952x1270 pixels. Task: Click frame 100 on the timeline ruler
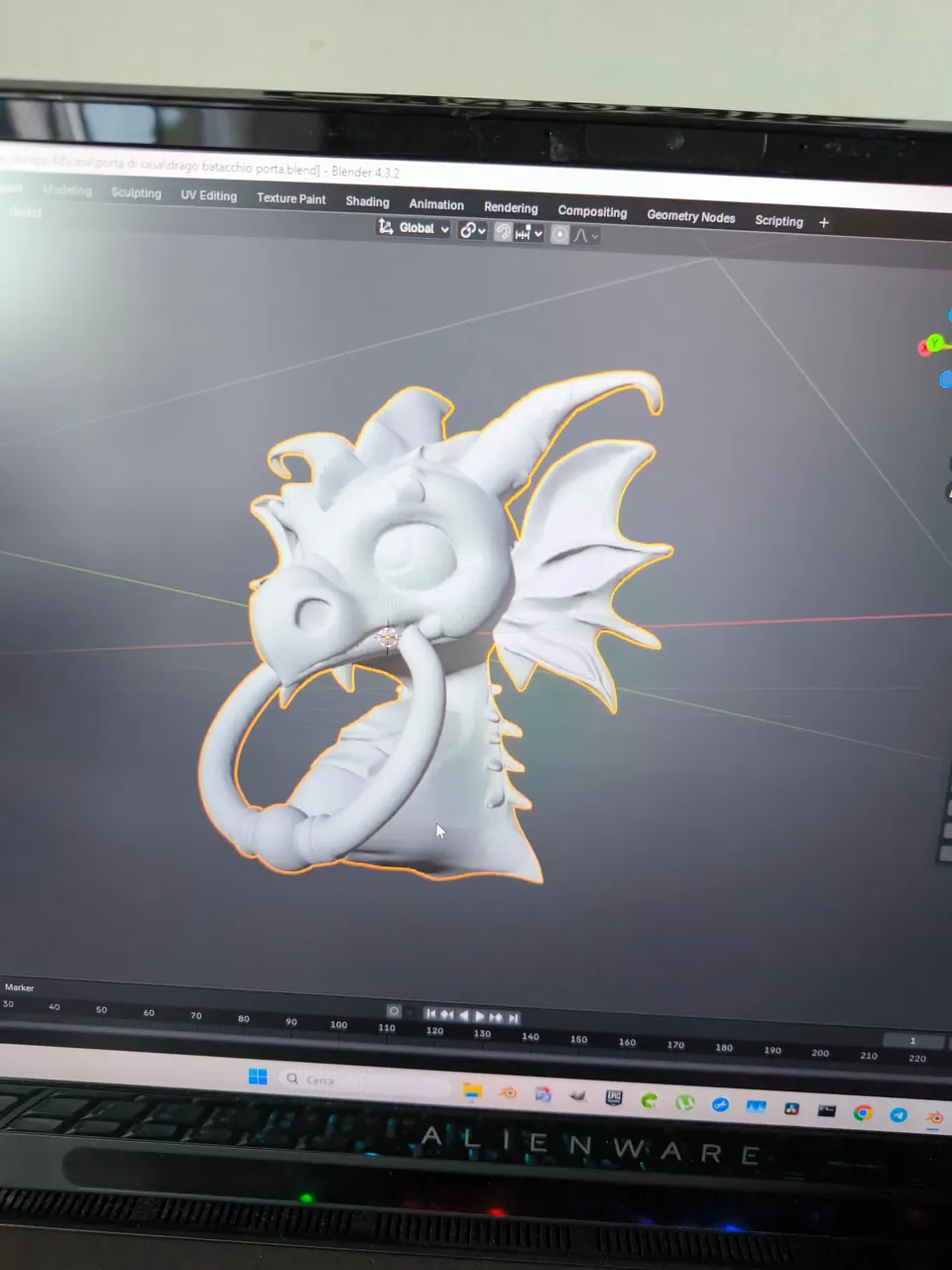point(338,1025)
